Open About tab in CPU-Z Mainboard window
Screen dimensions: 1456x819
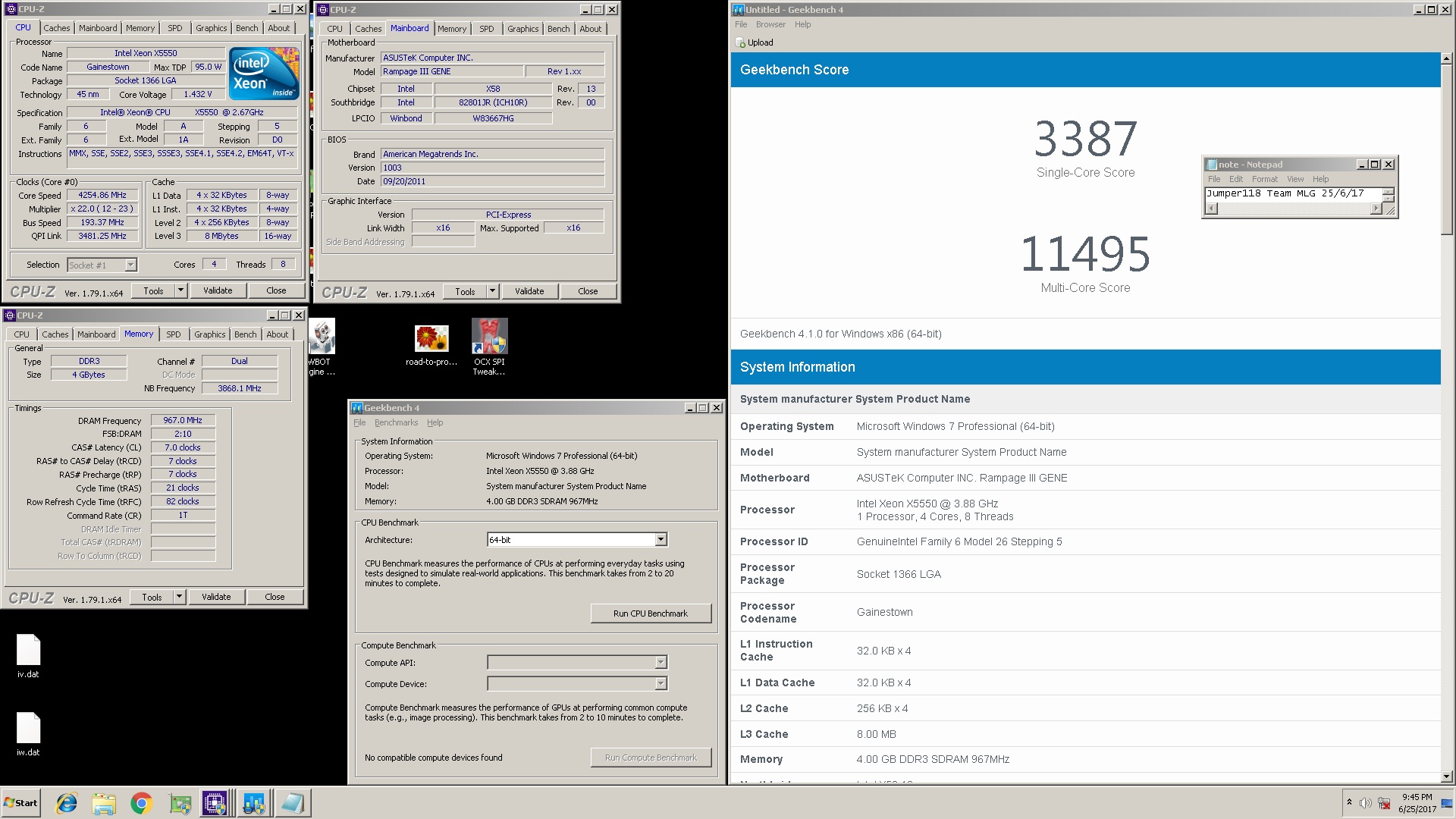(591, 29)
